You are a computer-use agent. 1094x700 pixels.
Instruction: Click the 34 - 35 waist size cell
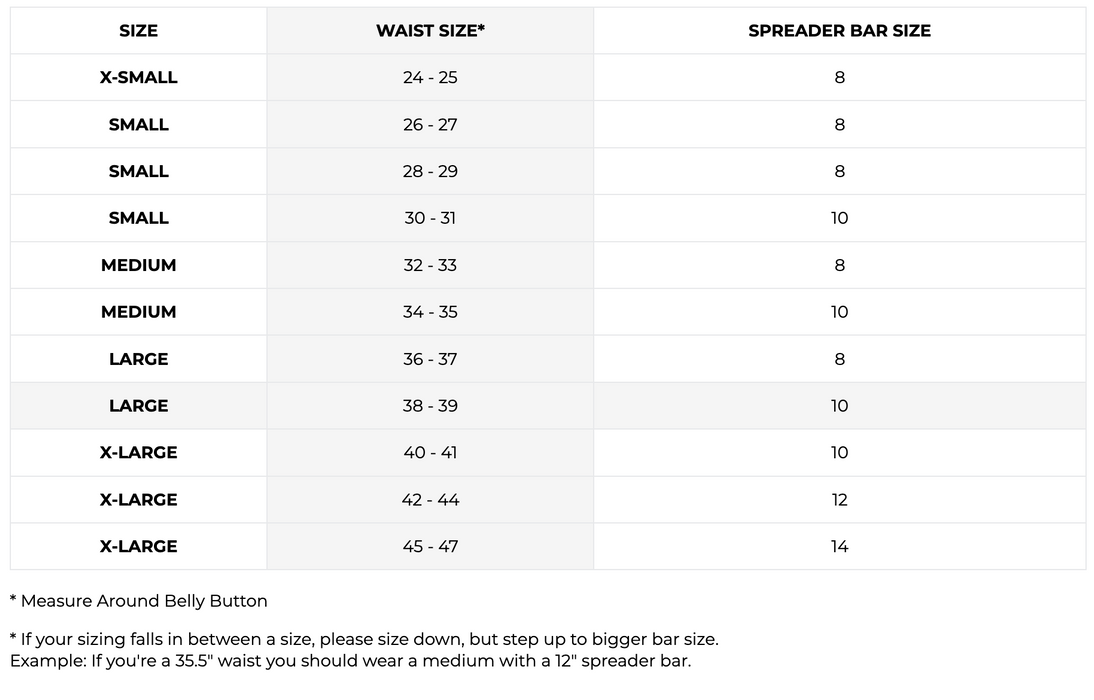tap(430, 312)
